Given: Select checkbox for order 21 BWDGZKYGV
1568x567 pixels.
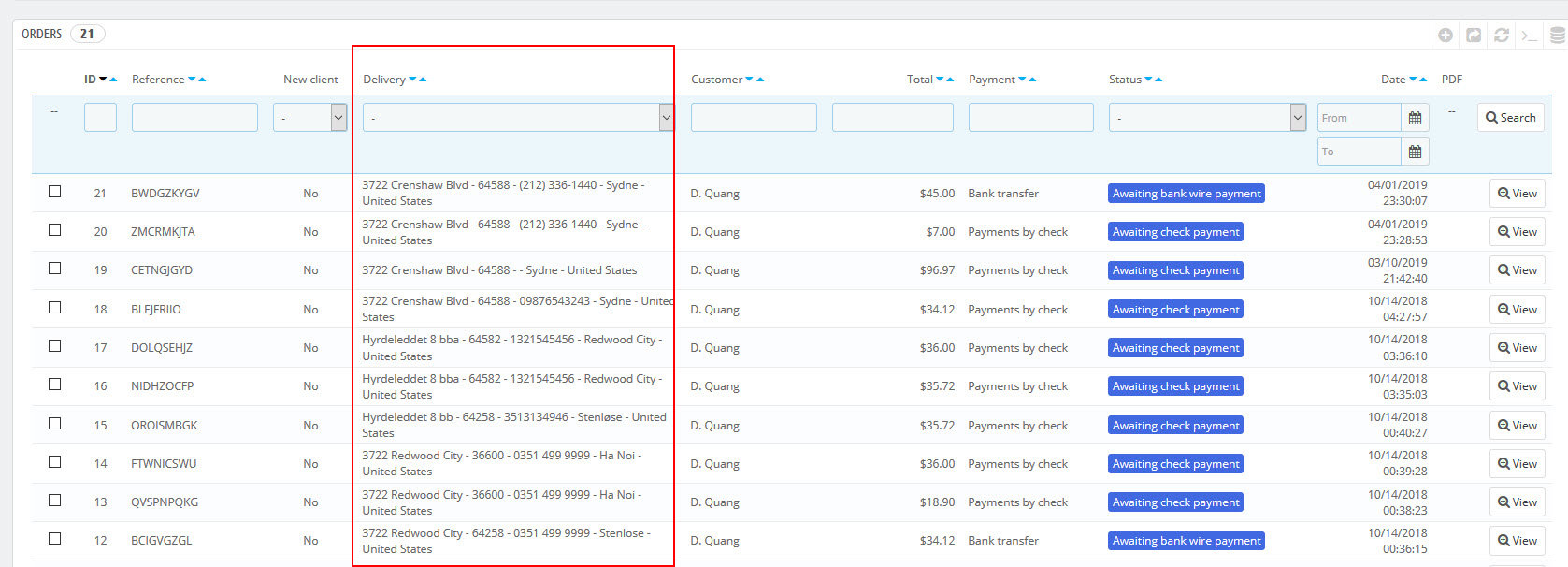Looking at the screenshot, I should tap(54, 191).
